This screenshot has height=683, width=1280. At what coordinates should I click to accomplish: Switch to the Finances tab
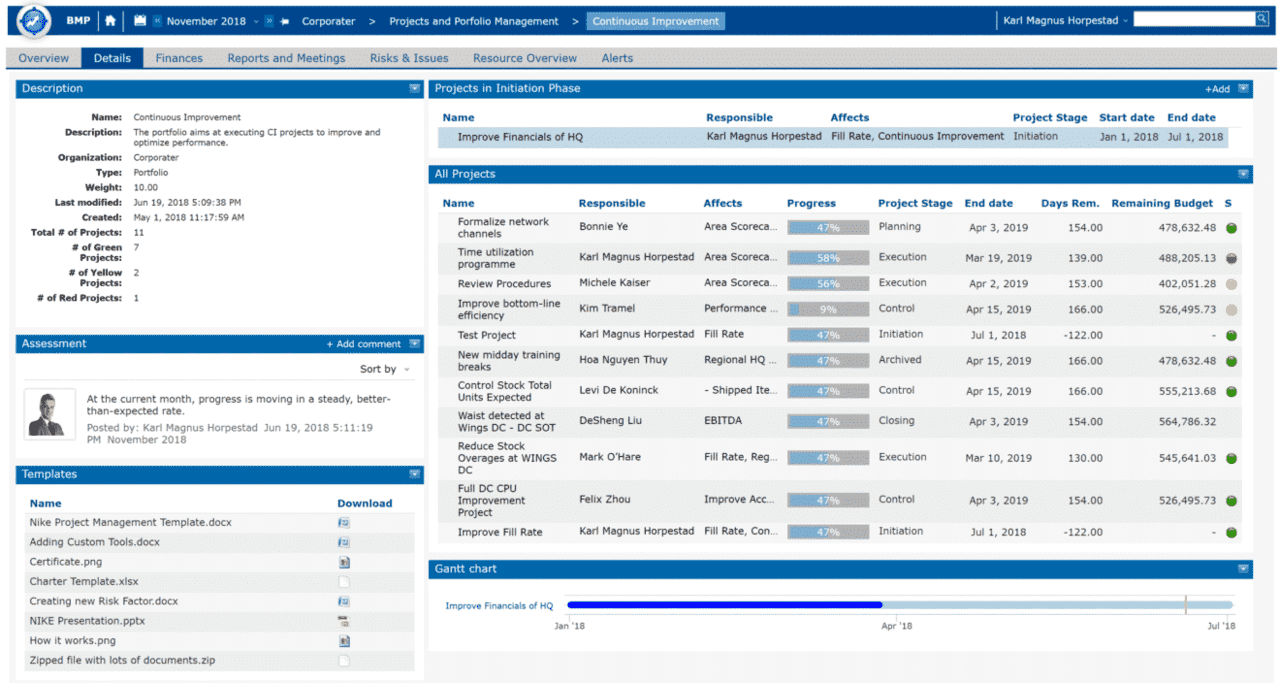pos(179,58)
